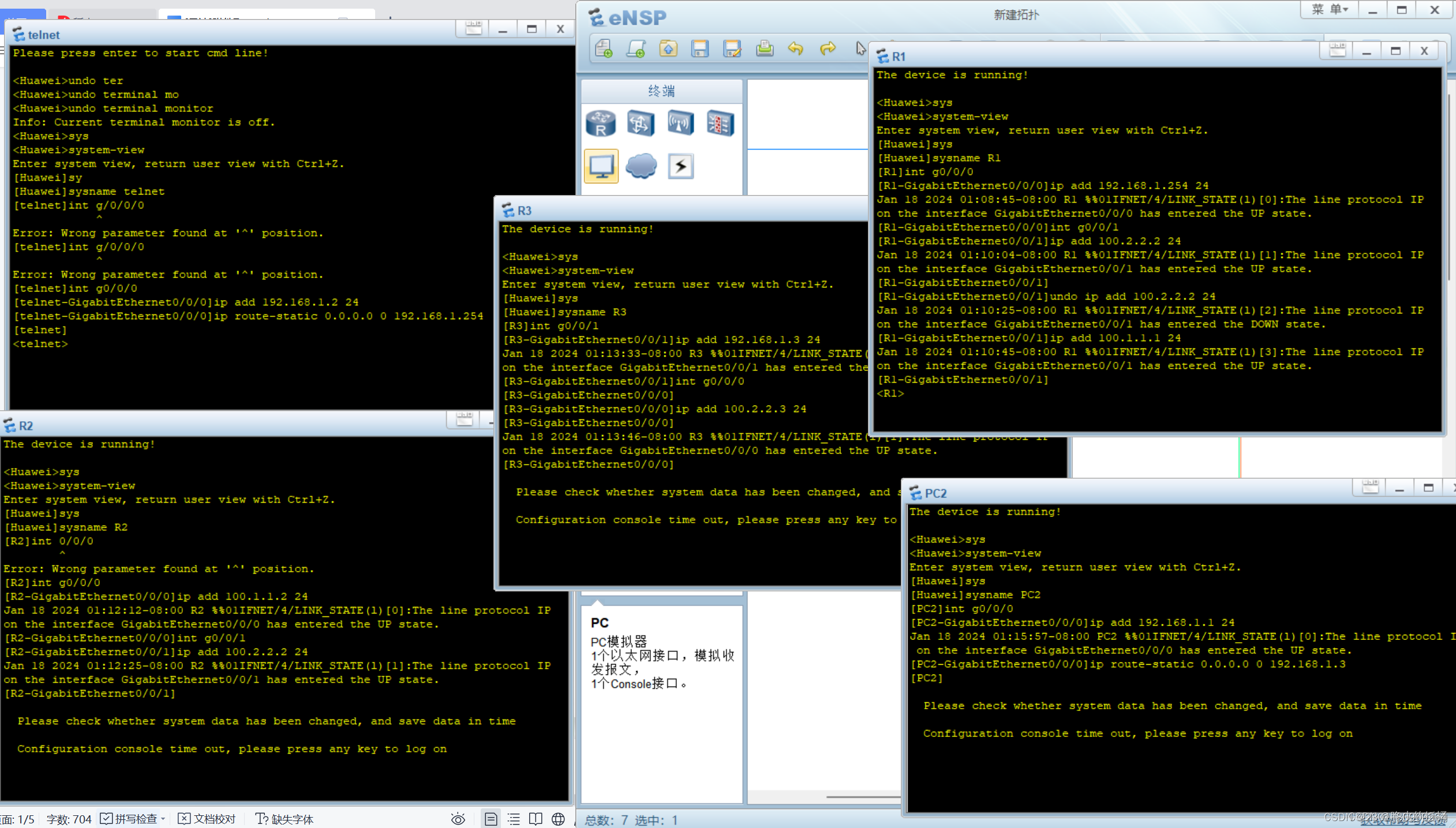Expand the 拼写检查 dropdown arrow

163,819
